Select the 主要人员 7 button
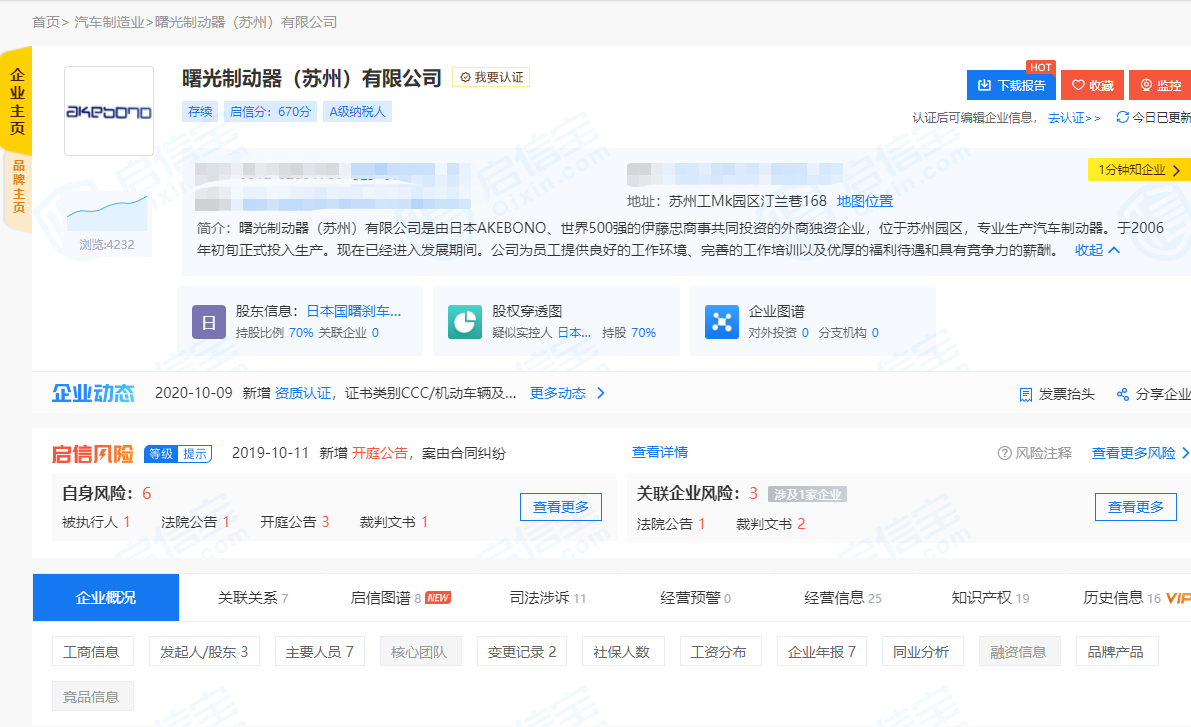This screenshot has width=1191, height=727. (320, 652)
